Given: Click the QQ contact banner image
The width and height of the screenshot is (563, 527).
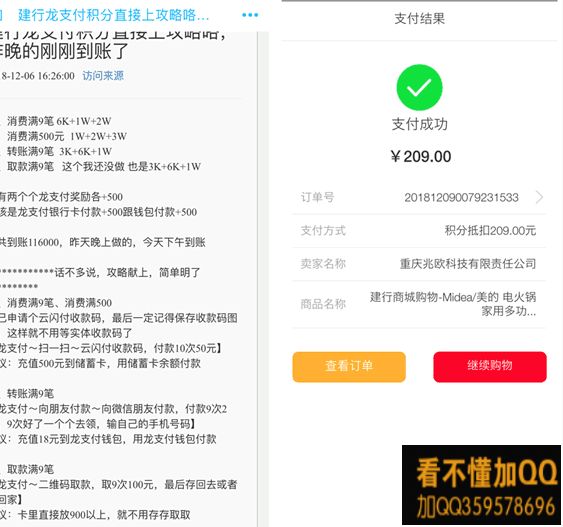Looking at the screenshot, I should (x=481, y=485).
